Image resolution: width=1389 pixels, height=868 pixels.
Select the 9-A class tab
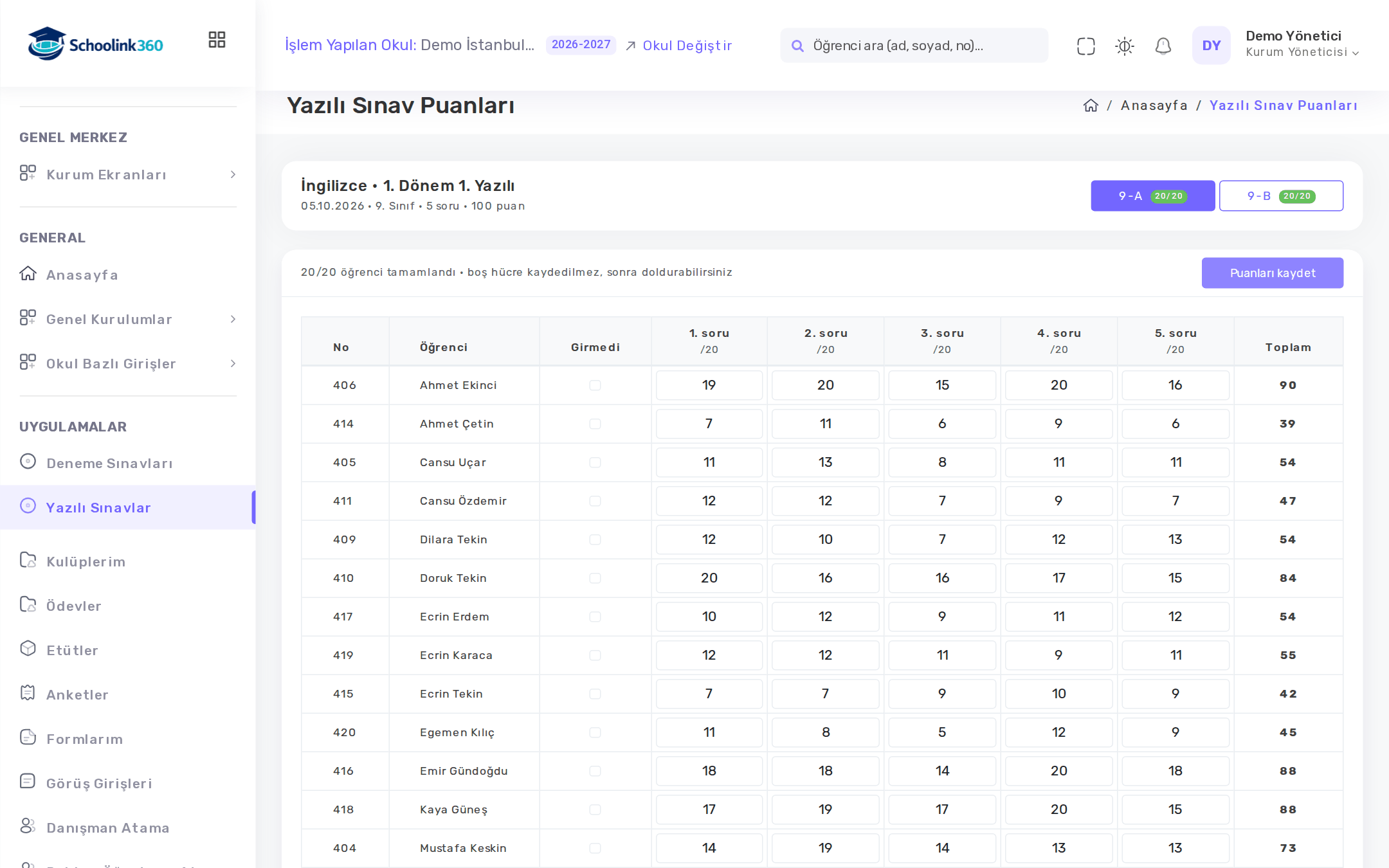pos(1152,195)
